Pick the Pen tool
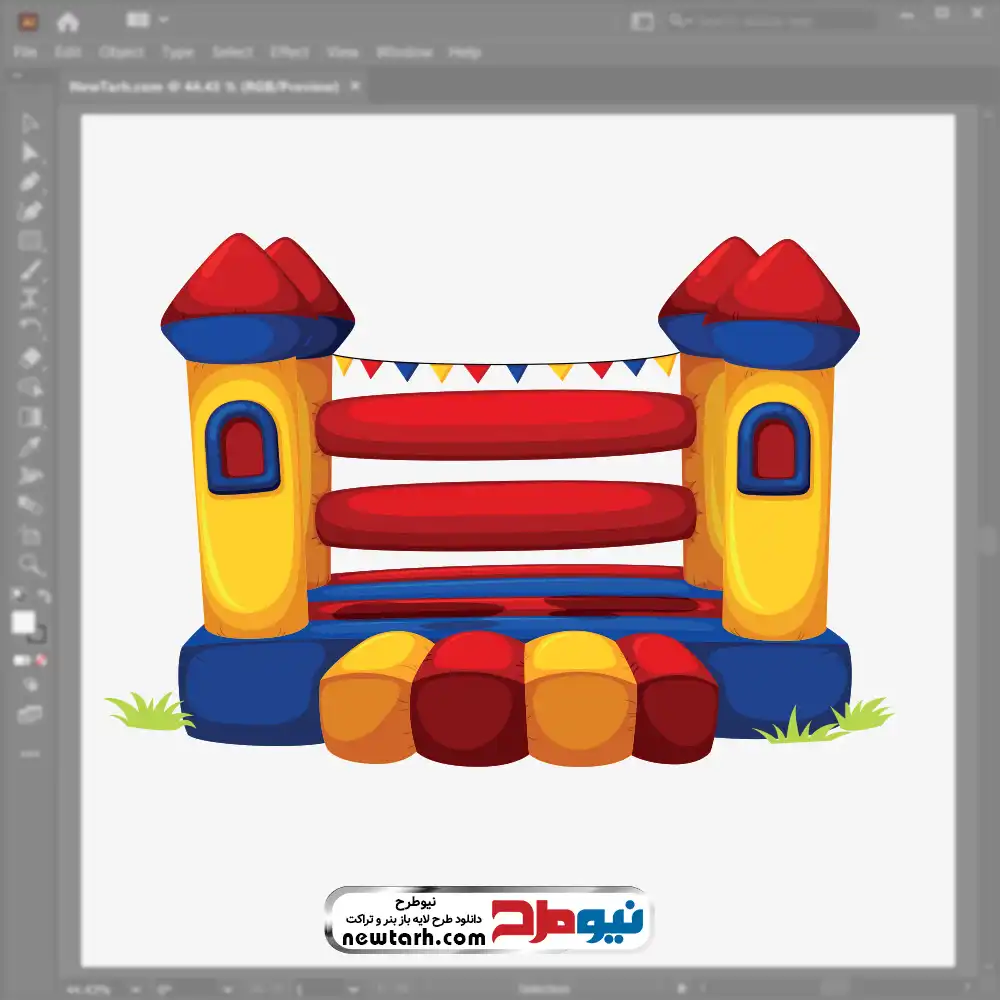 click(x=30, y=182)
